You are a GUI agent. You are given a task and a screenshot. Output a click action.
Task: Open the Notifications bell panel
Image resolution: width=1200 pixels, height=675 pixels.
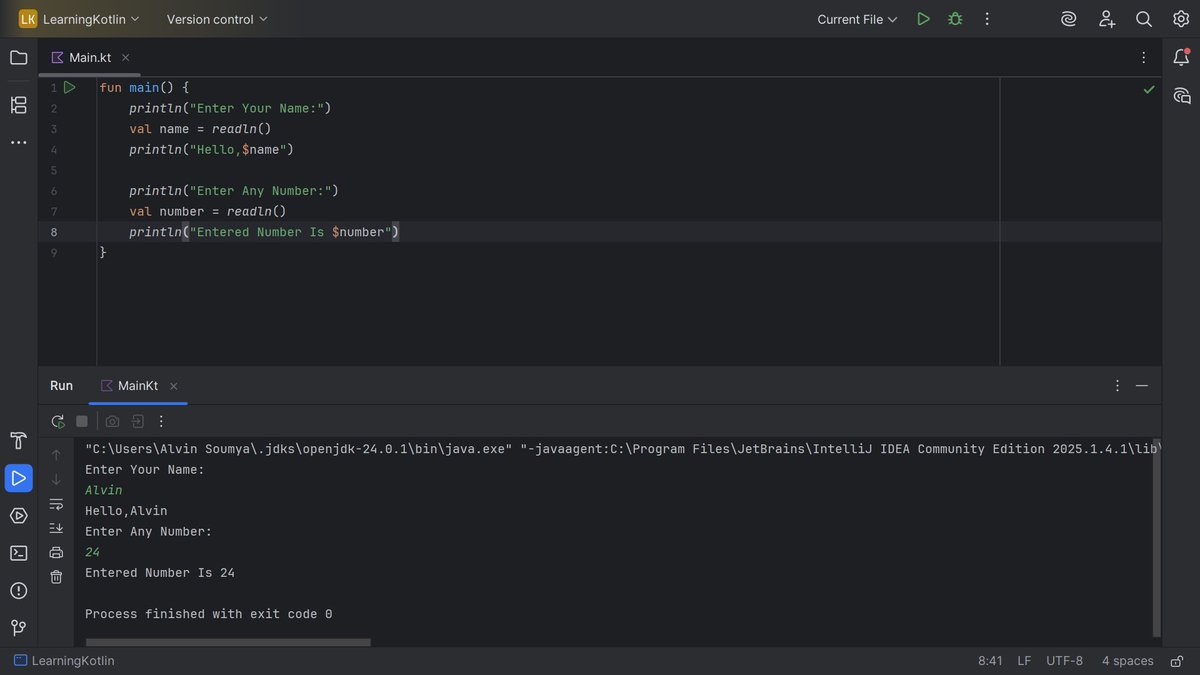tap(1181, 58)
